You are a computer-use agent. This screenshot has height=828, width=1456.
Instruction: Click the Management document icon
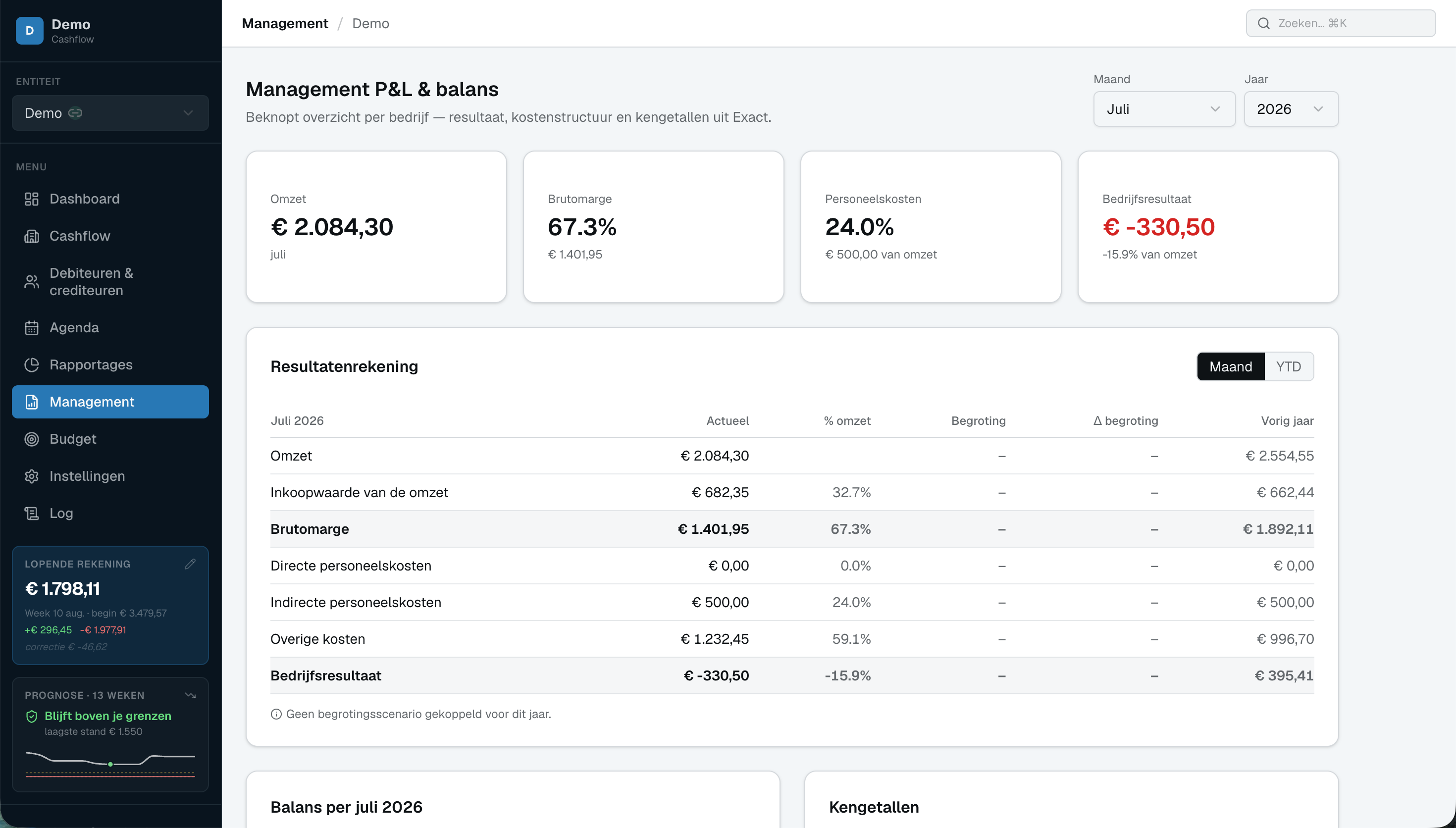(x=31, y=402)
